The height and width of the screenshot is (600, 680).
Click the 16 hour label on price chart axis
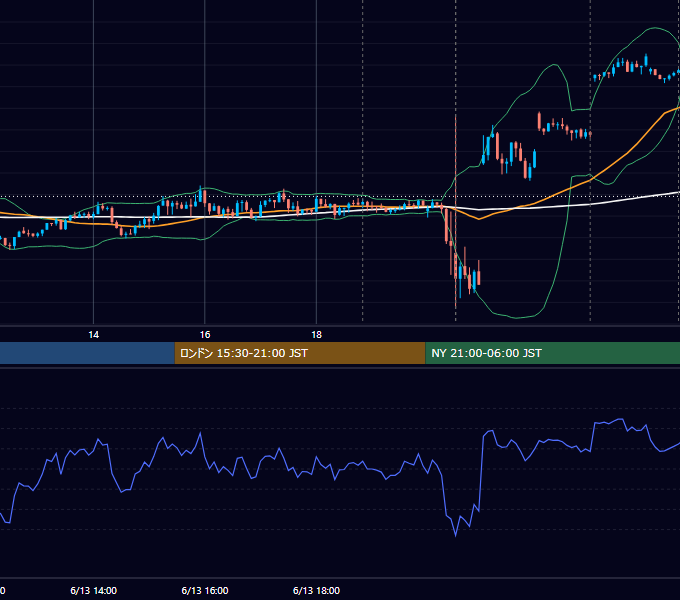(x=205, y=335)
